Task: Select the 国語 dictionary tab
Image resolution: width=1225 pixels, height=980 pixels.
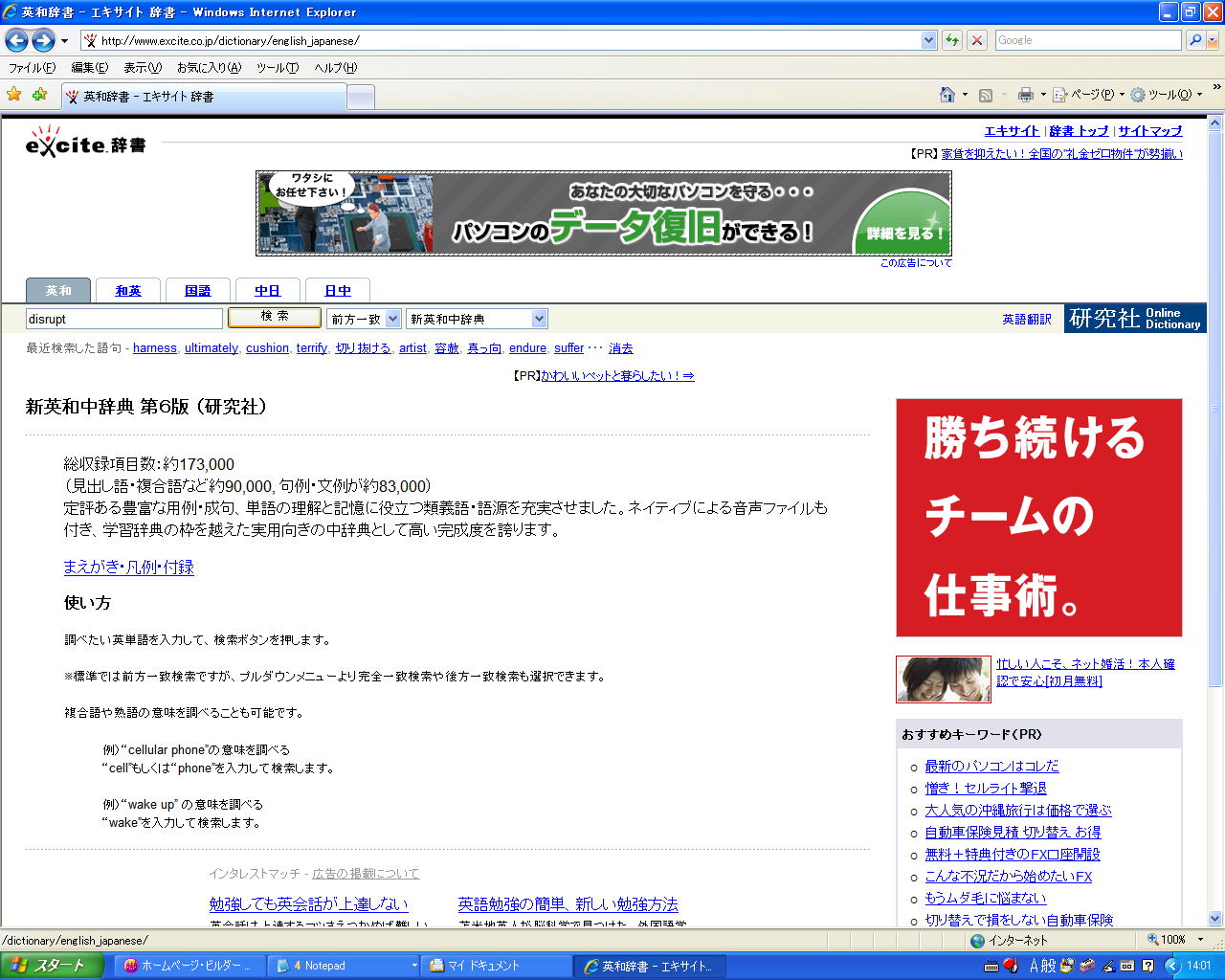Action: 198,291
